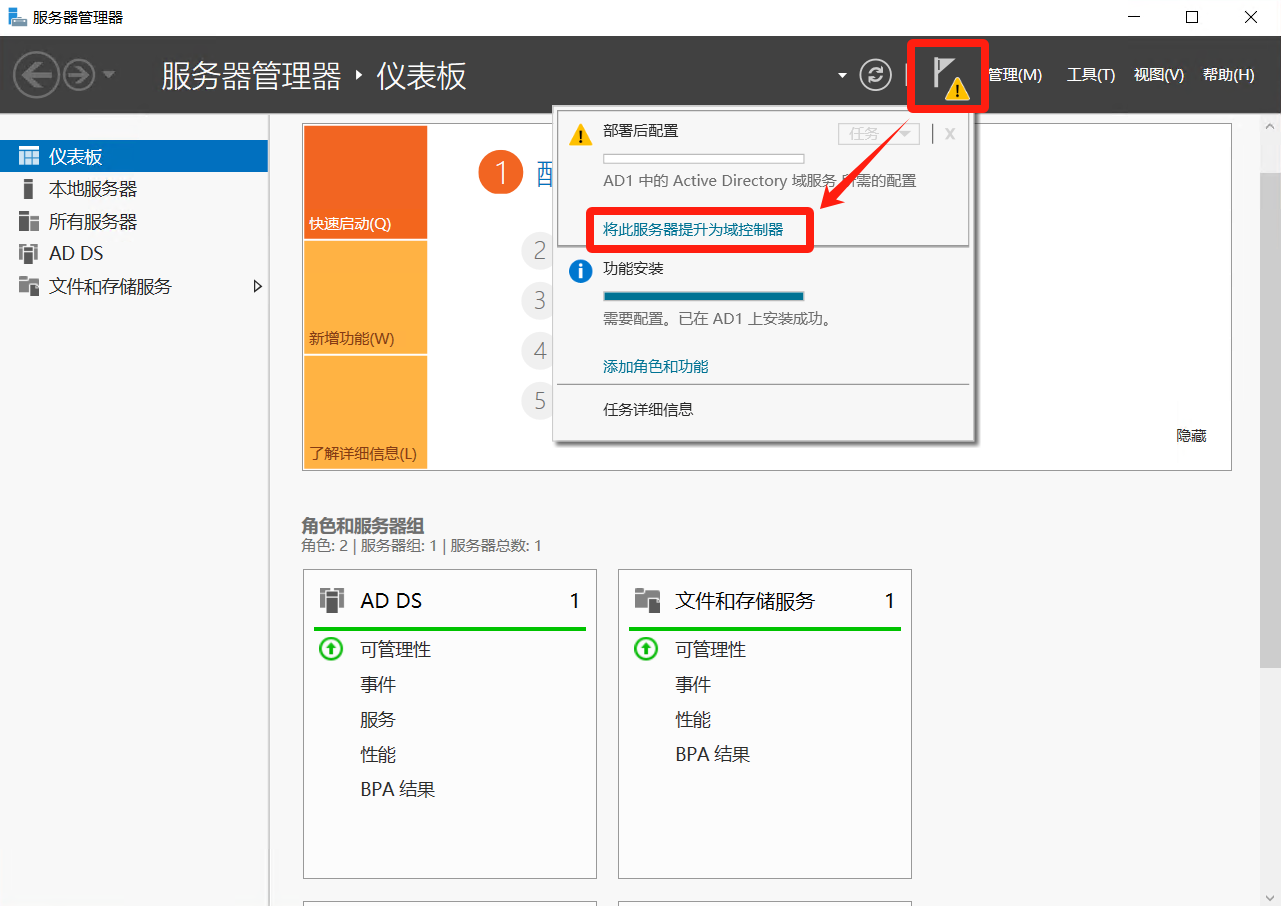This screenshot has height=906, width=1281.
Task: Click the refresh dashboard icon
Action: (875, 75)
